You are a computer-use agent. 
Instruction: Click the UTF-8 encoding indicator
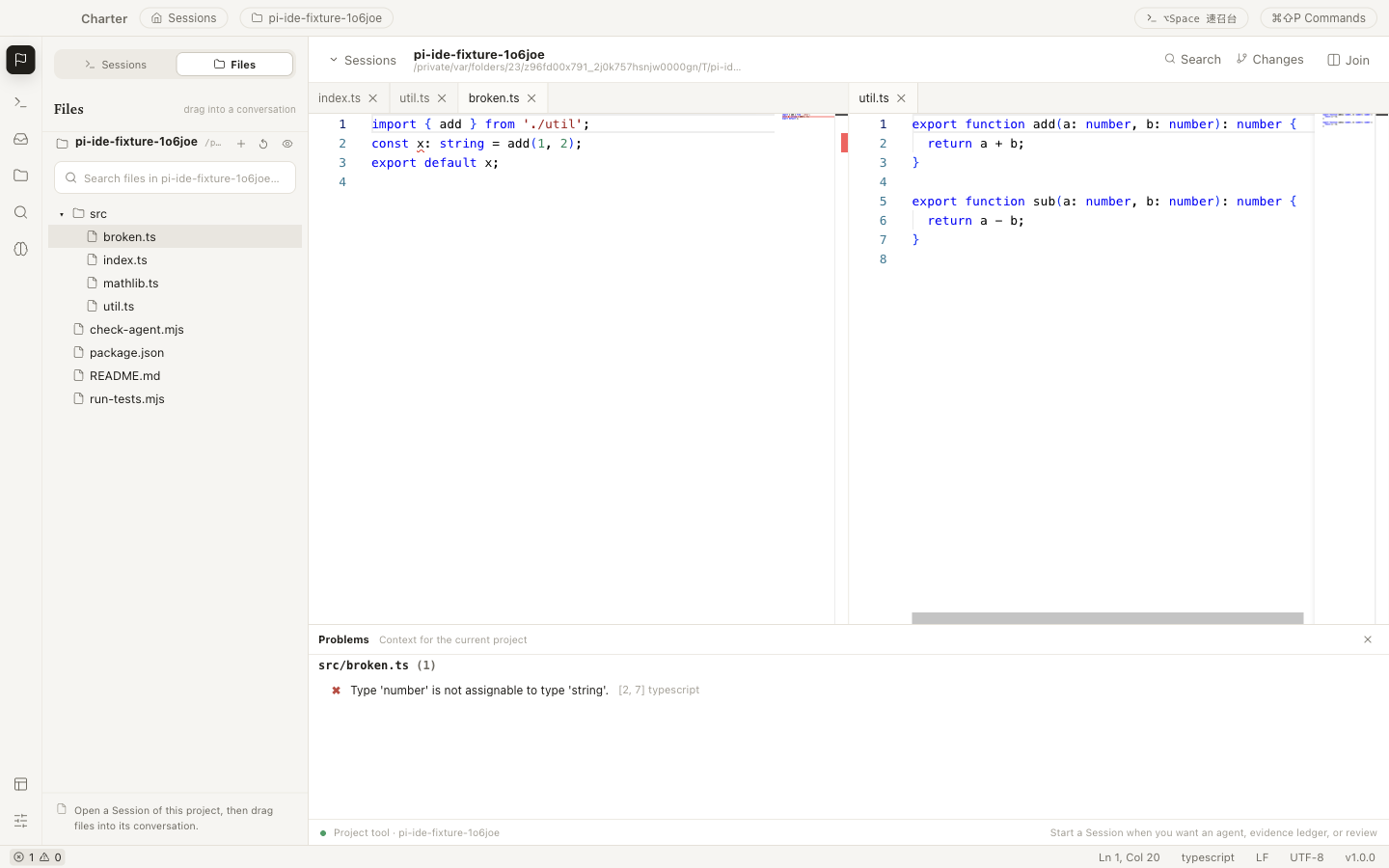(1306, 857)
